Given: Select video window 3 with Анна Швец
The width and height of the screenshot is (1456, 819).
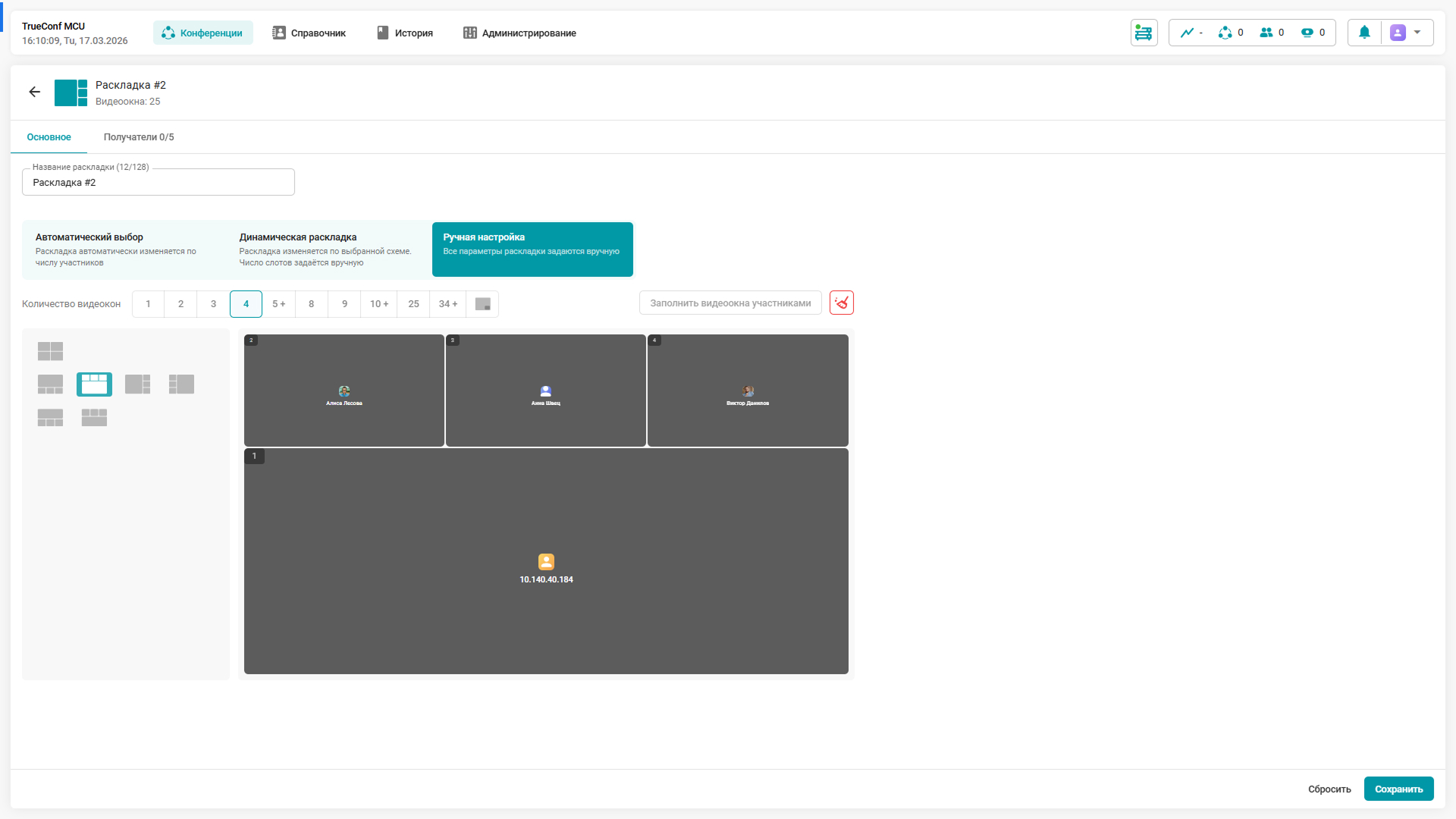Looking at the screenshot, I should pos(546,391).
